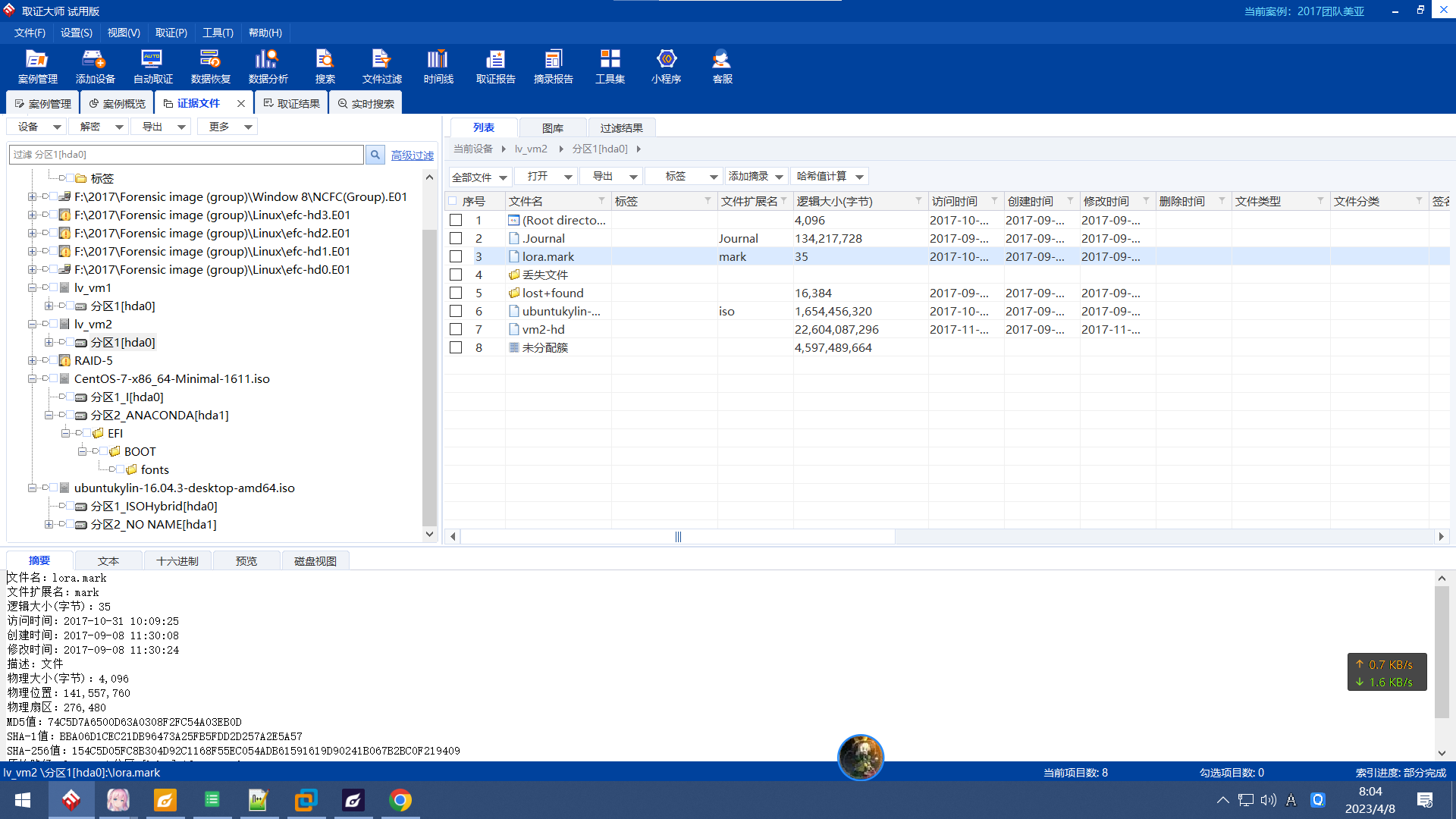Click the file list horizontal scrollbar thumb
1456x819 pixels.
(678, 537)
